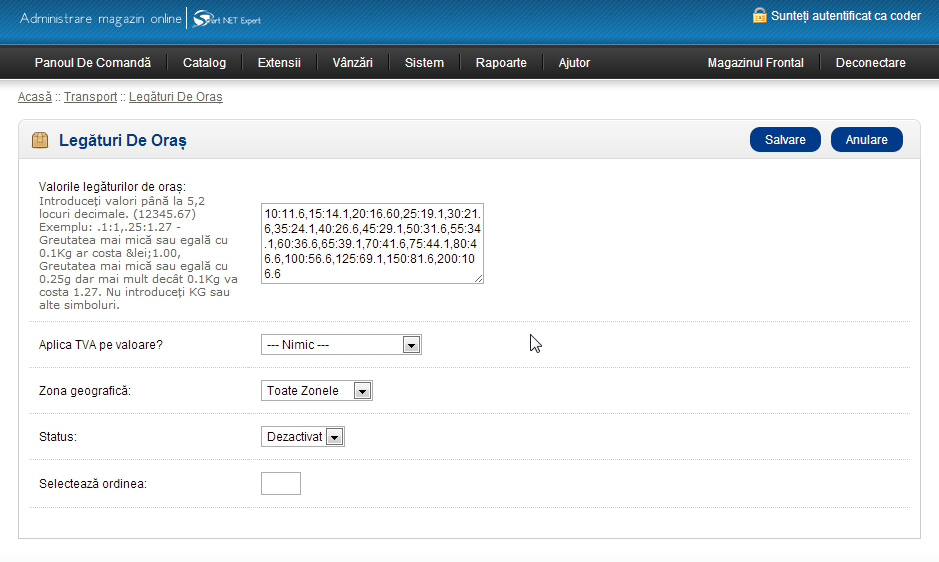Viewport: 939px width, 562px height.
Task: Open the Catalog menu
Action: coord(204,63)
